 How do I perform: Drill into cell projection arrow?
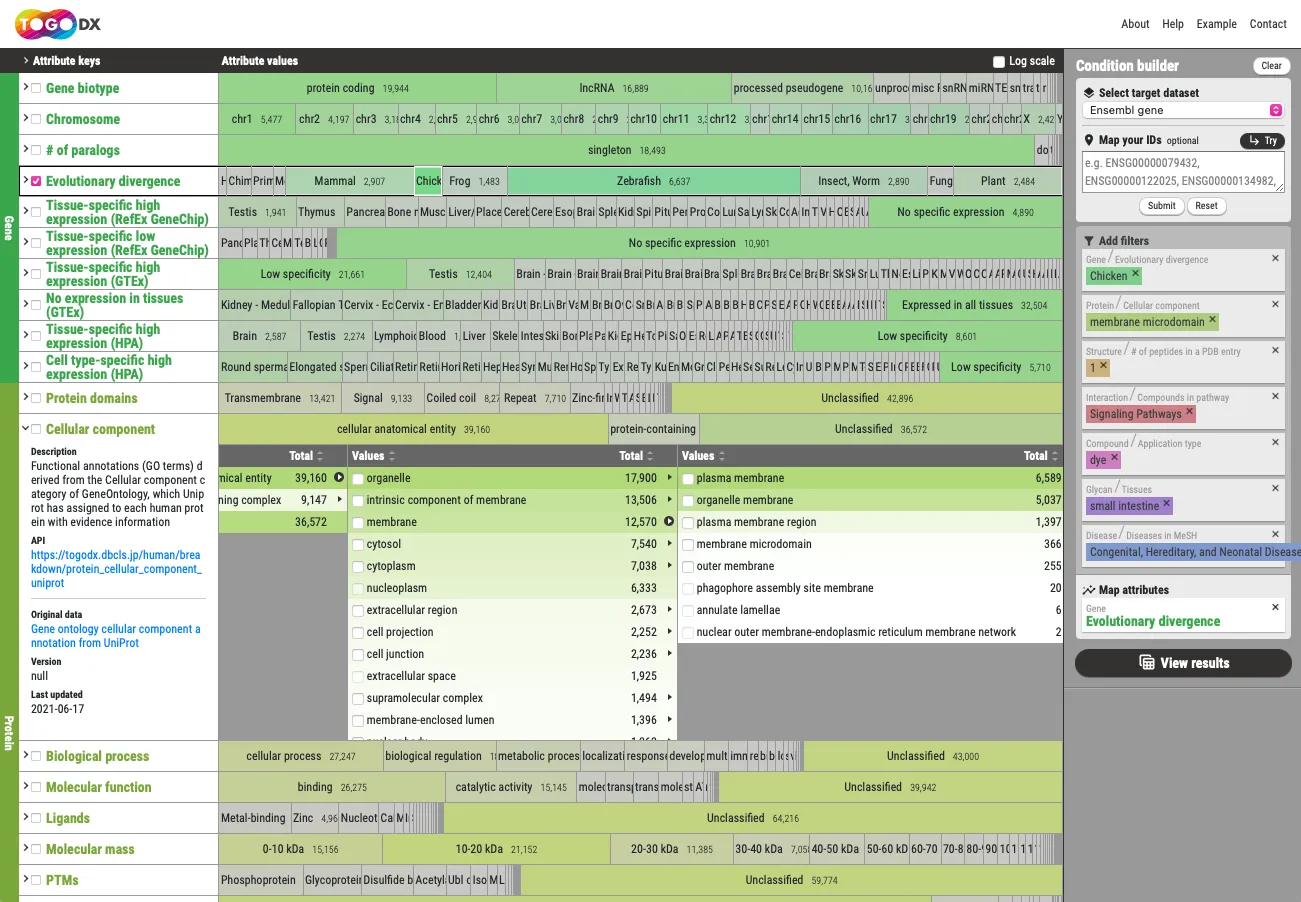click(x=669, y=632)
